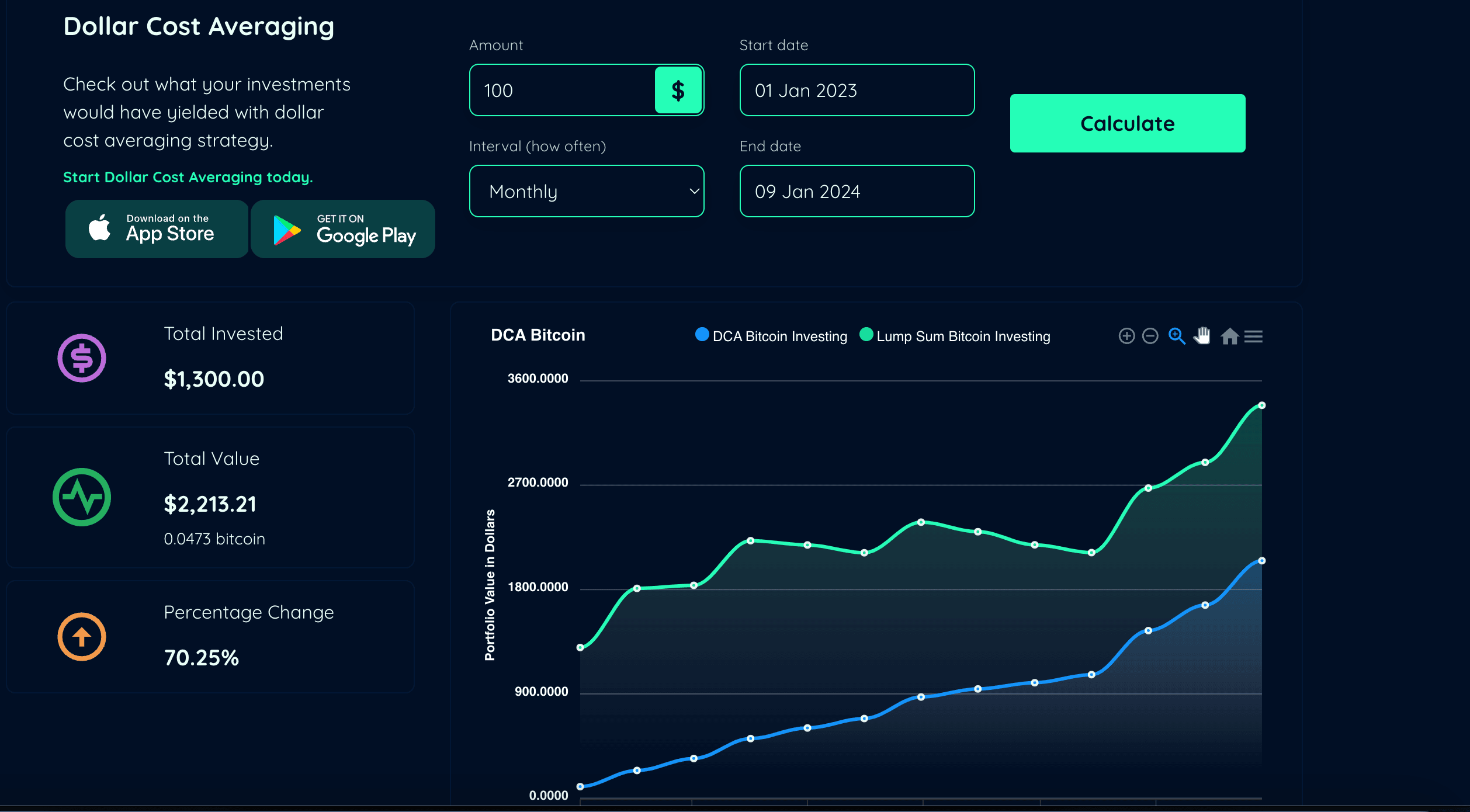Click the first blue DCA data point
Image resolution: width=1470 pixels, height=812 pixels.
point(580,787)
